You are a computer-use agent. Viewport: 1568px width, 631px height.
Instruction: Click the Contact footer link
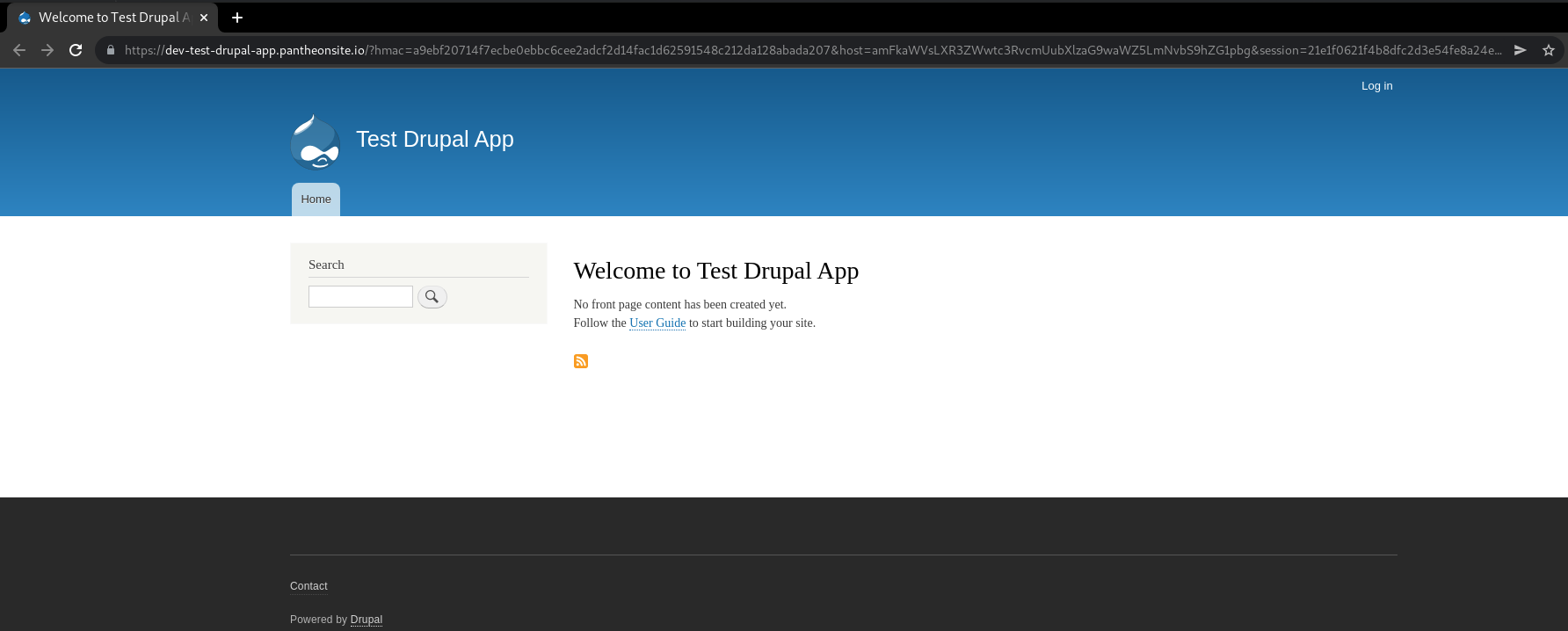coord(309,586)
